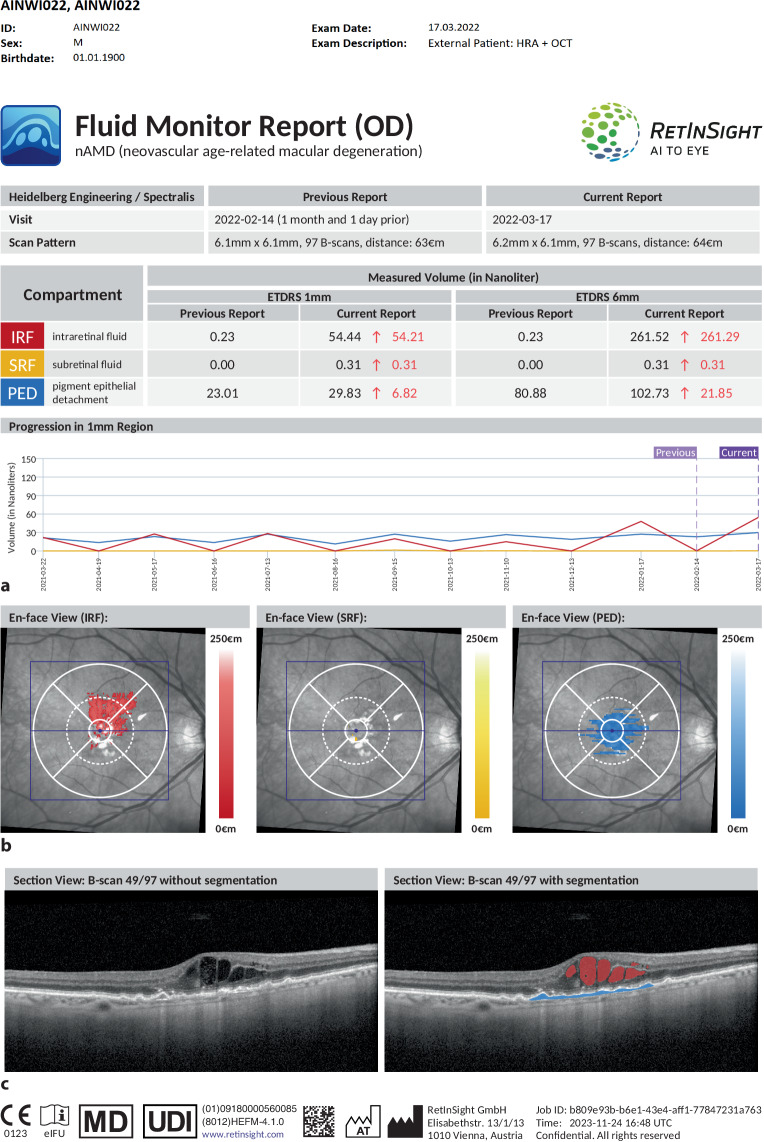This screenshot has height=1142, width=764.
Task: Click the eIFU booklet icon
Action: [56, 1115]
